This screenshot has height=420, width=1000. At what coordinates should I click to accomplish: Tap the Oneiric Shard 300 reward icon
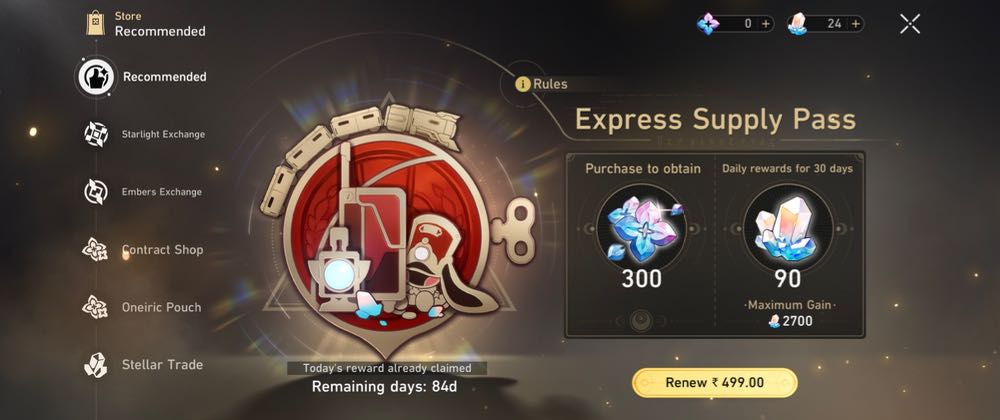point(642,228)
